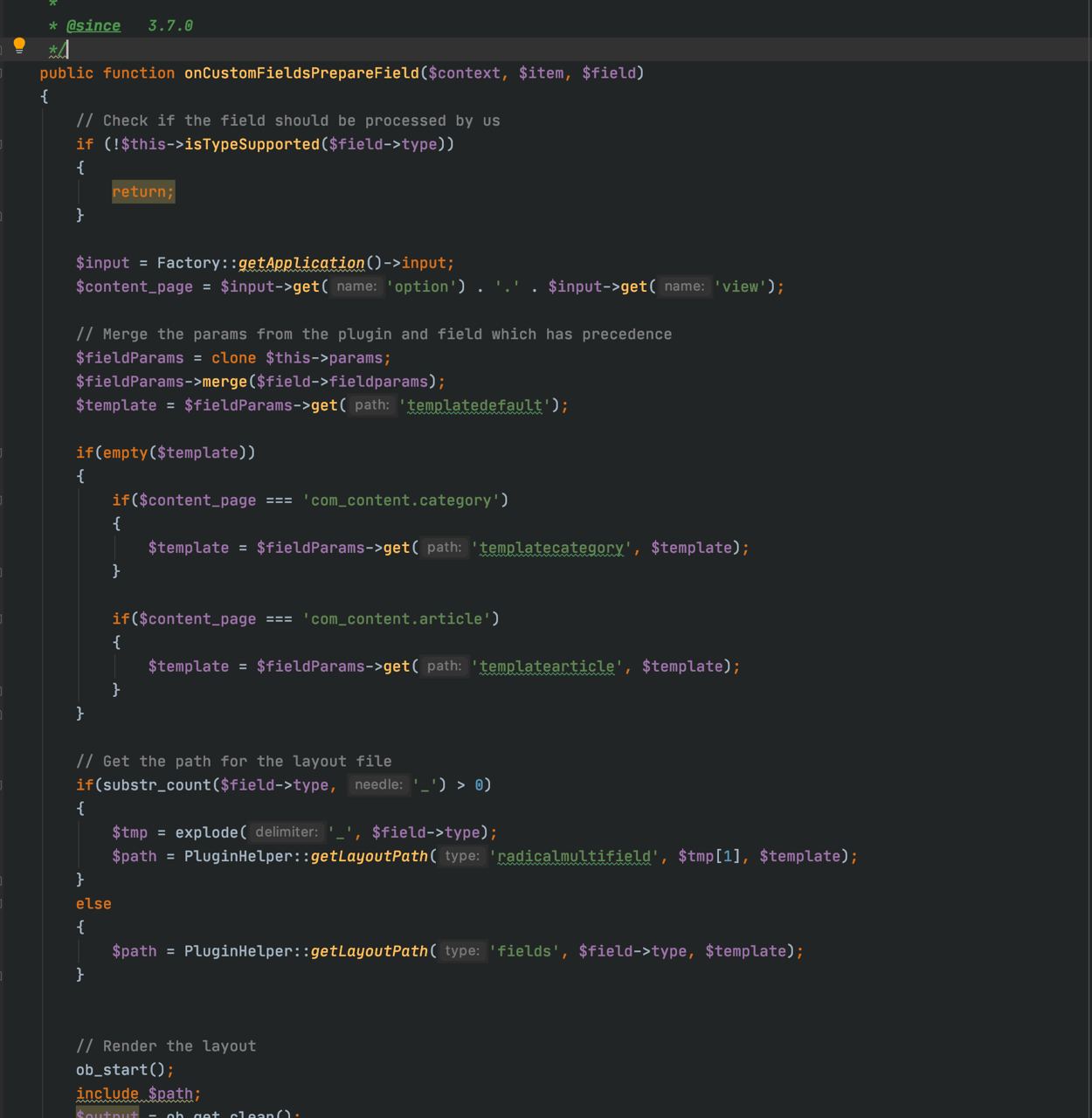Click the type: hint before 'fields'

(x=462, y=951)
